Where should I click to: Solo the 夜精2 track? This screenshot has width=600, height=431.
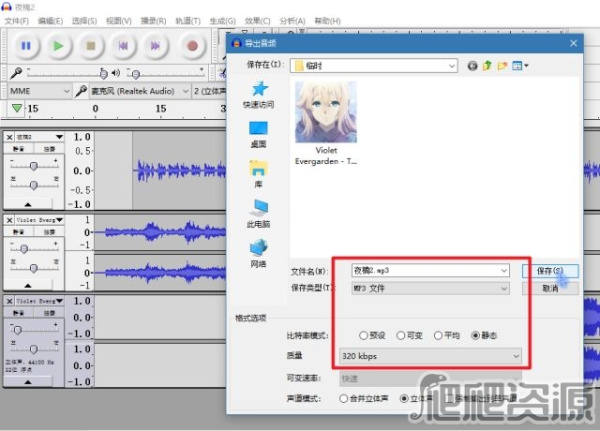pos(49,149)
